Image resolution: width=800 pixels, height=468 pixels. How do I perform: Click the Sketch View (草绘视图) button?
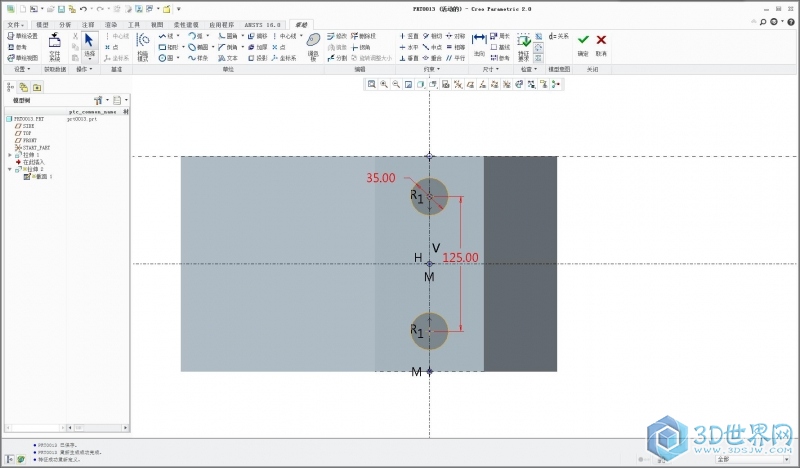point(23,58)
